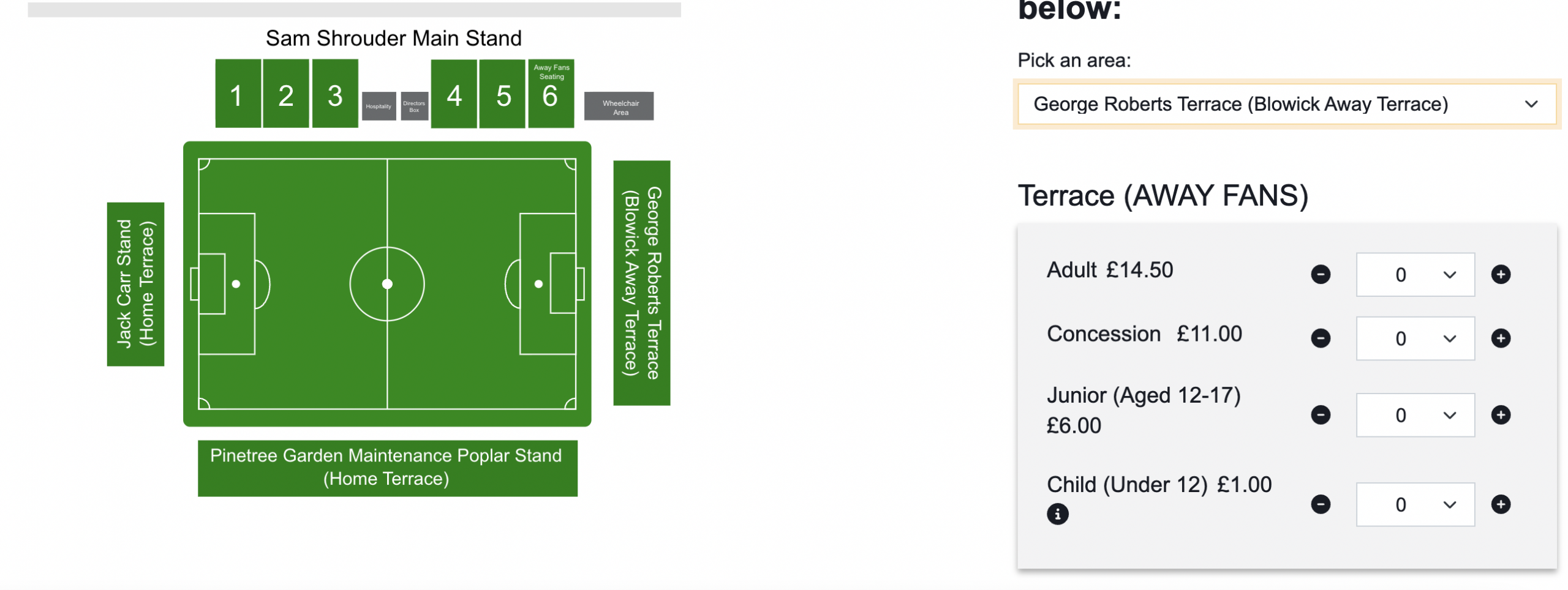This screenshot has height=590, width=1568.
Task: Show Child (Under 12) ticket info icon
Action: click(x=1057, y=514)
